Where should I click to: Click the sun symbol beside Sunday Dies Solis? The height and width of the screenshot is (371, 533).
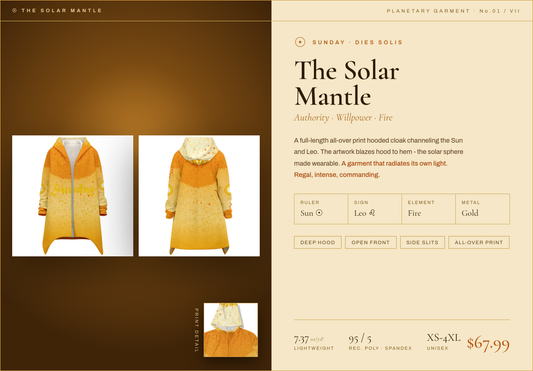click(300, 42)
